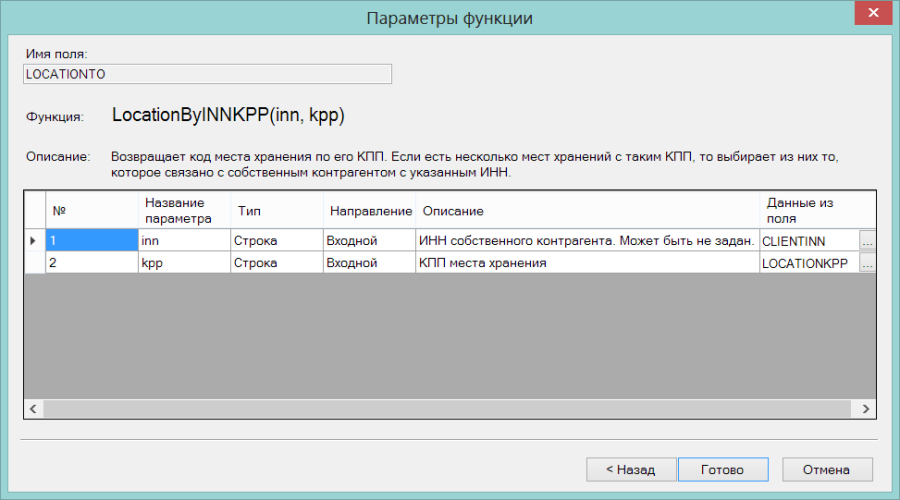Cancel with the Отмена button
This screenshot has width=900, height=500.
pos(827,470)
